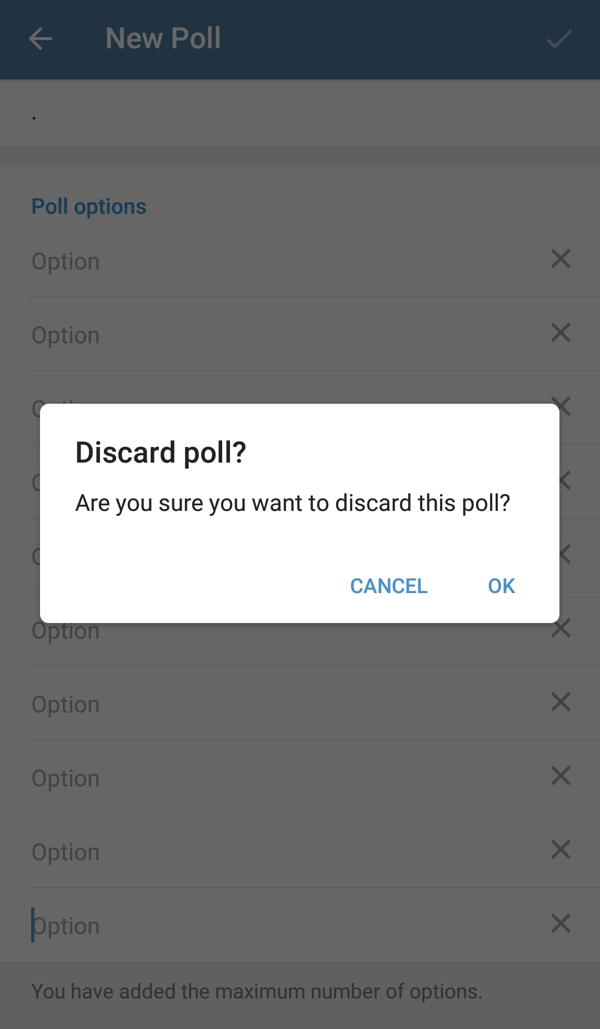The height and width of the screenshot is (1029, 600).
Task: Remove the second poll option
Action: point(560,333)
